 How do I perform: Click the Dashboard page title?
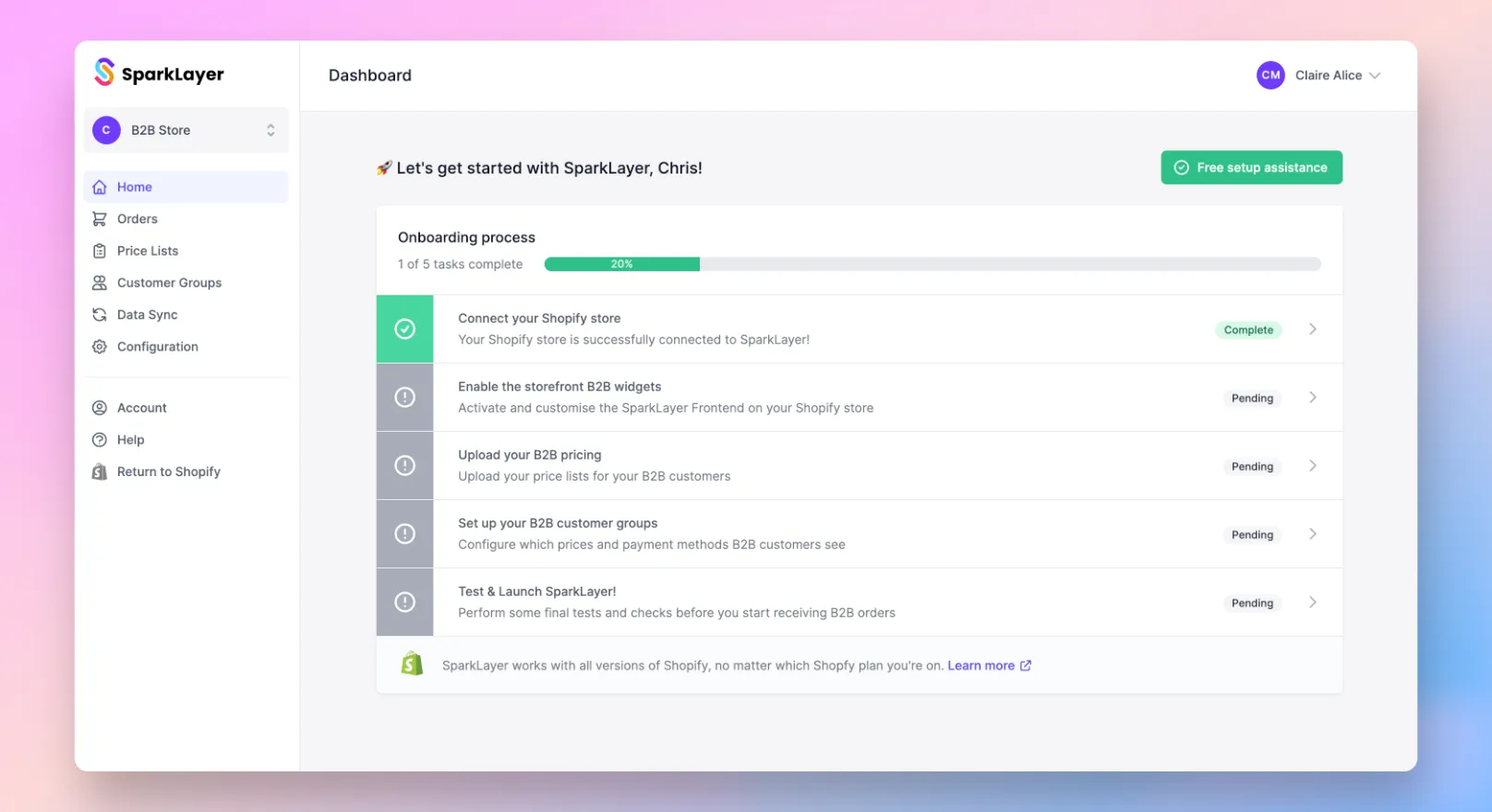pyautogui.click(x=370, y=76)
